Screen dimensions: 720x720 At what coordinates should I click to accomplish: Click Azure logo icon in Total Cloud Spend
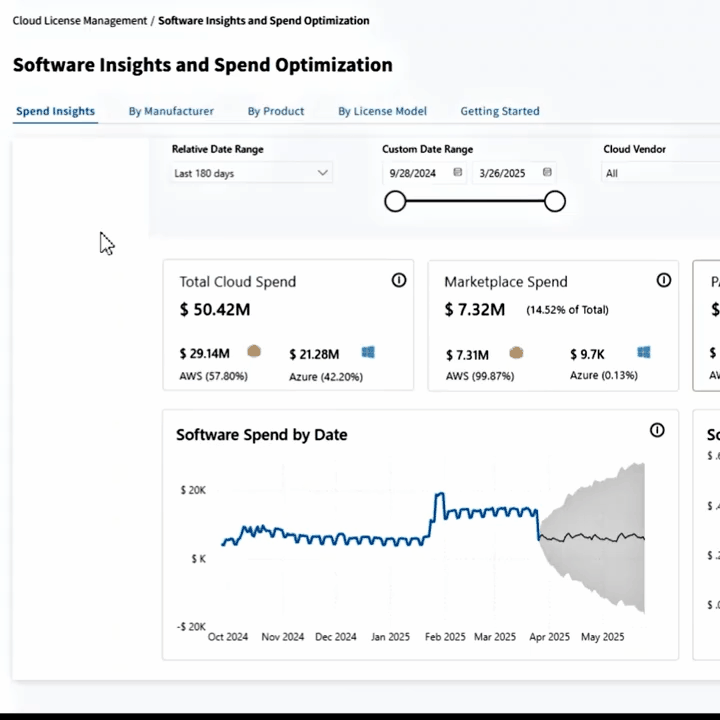368,352
